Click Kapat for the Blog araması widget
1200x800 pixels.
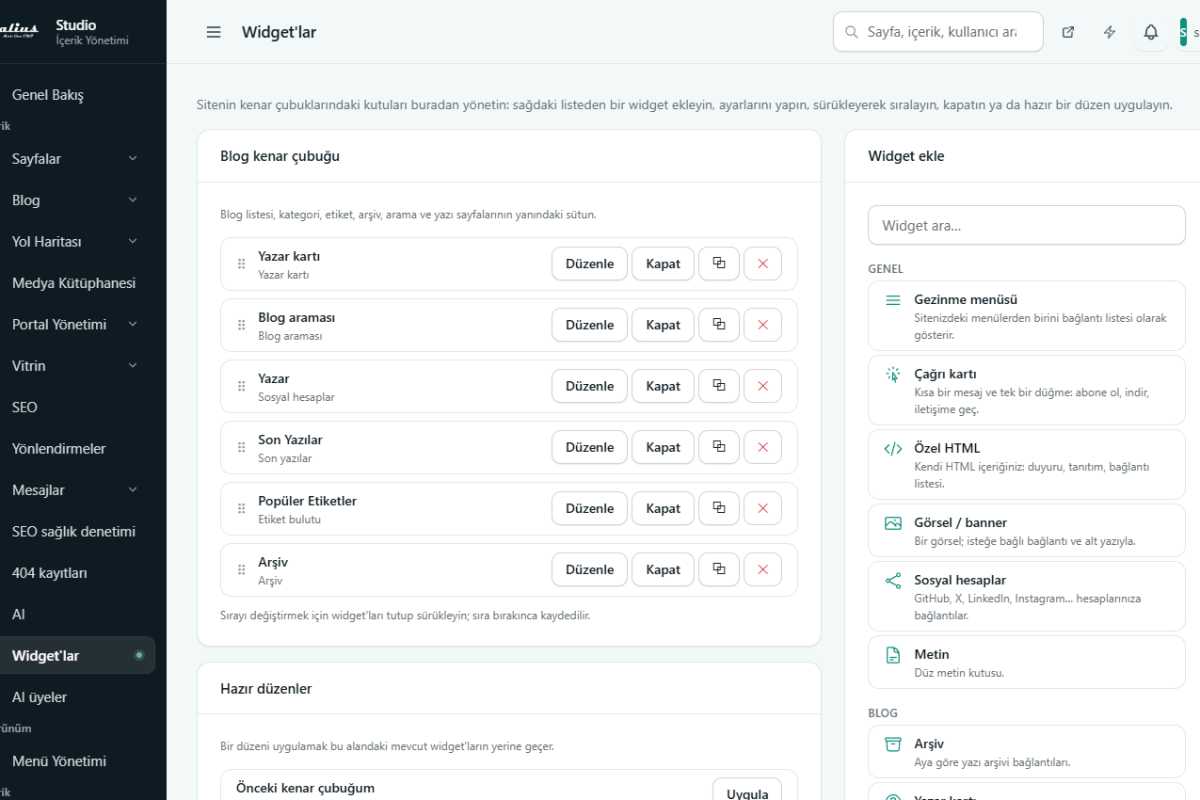(x=663, y=325)
